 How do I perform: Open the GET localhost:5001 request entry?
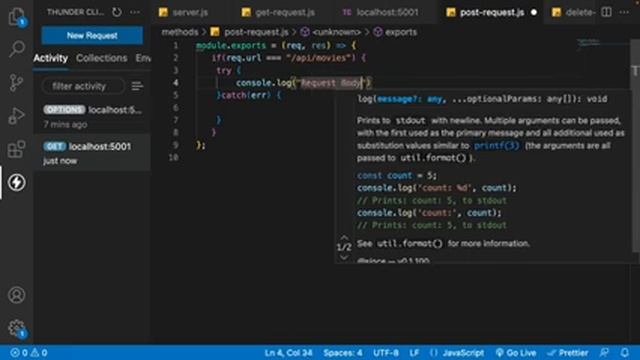pos(92,153)
